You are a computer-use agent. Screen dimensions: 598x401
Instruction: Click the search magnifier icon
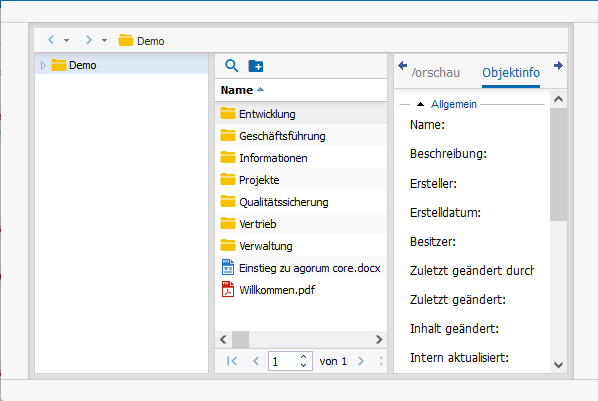(231, 66)
